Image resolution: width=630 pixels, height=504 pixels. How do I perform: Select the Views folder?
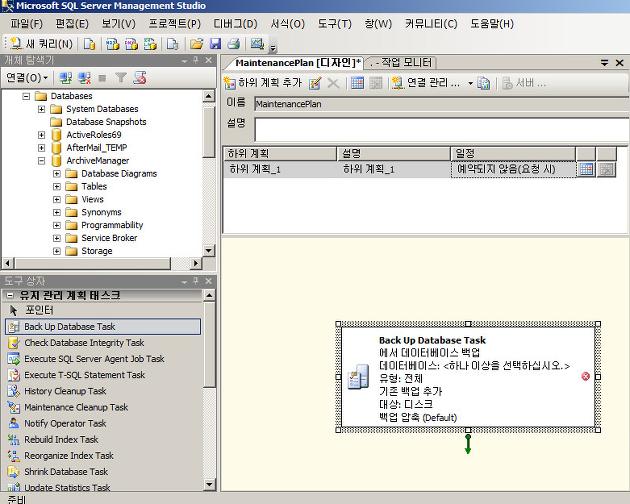point(92,199)
